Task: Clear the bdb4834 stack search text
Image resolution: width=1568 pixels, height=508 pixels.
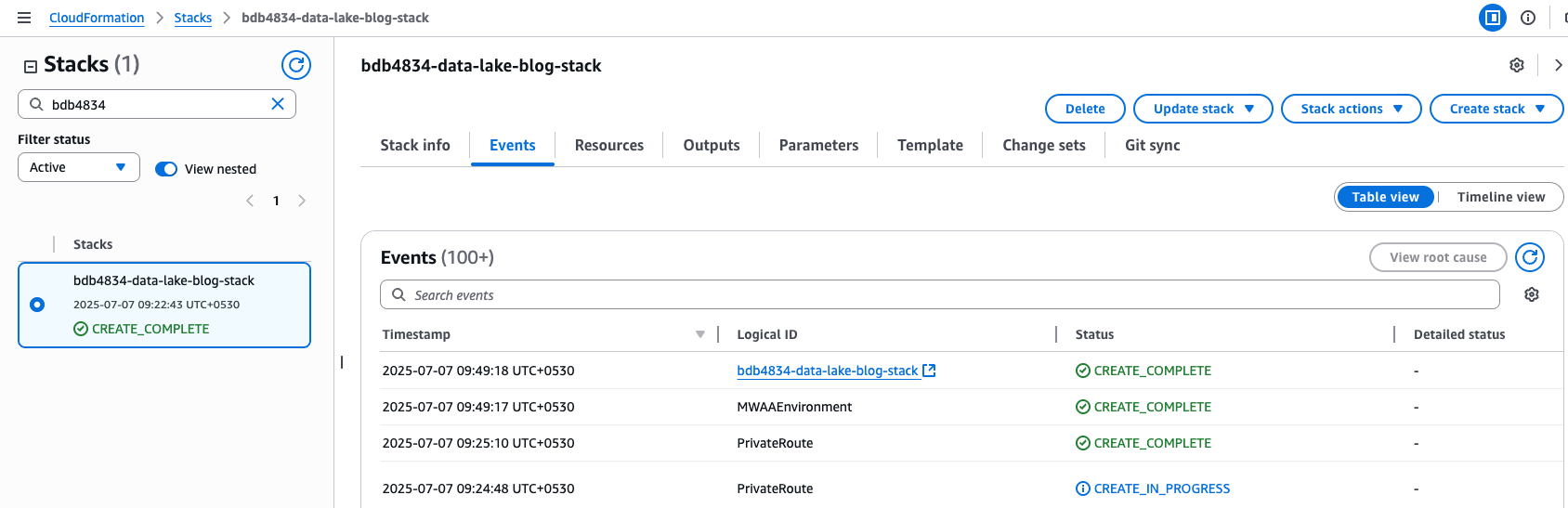Action: click(278, 104)
